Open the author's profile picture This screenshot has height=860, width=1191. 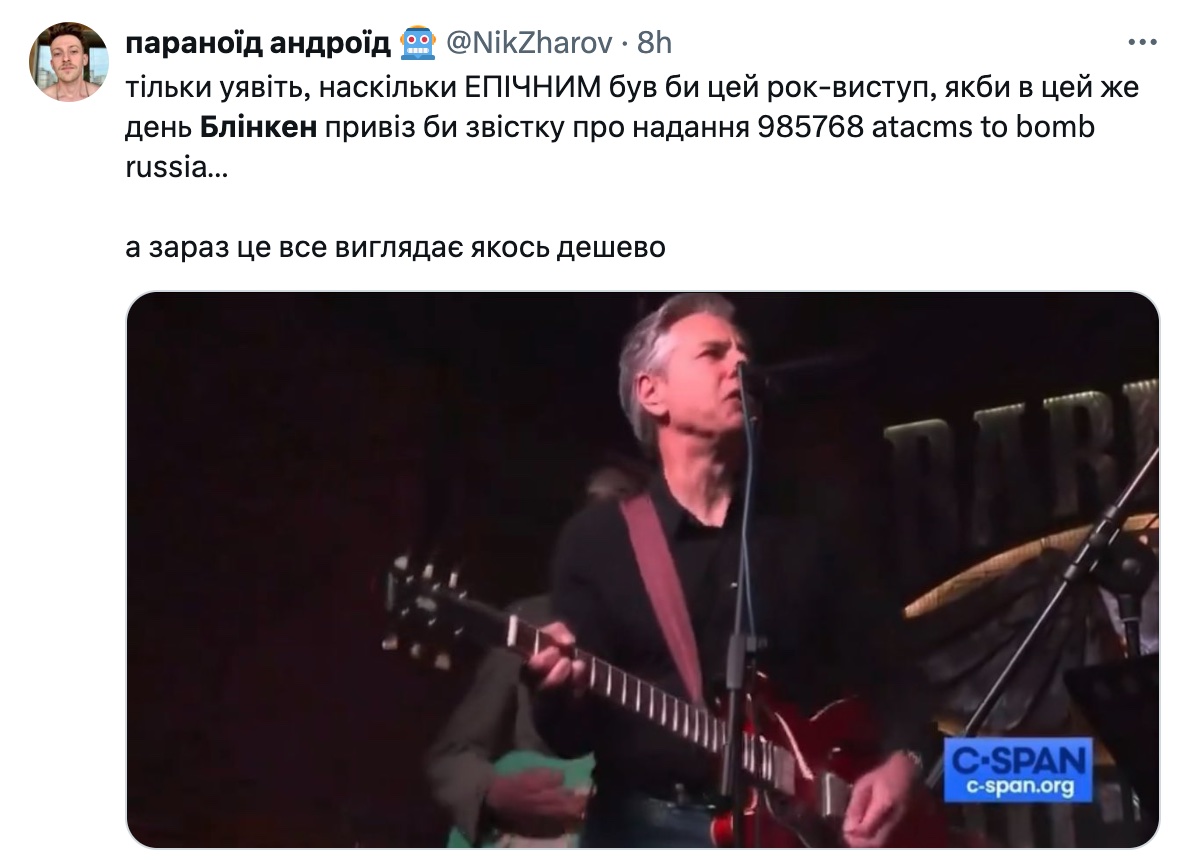point(68,62)
